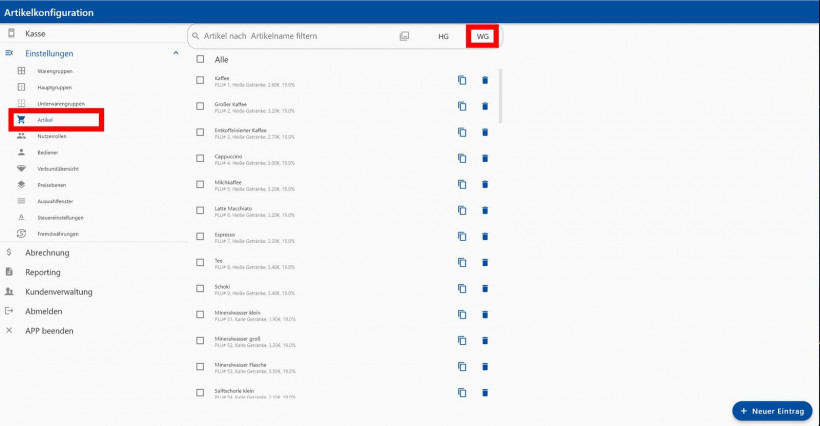Tick the Alle select-all checkbox

pos(200,59)
